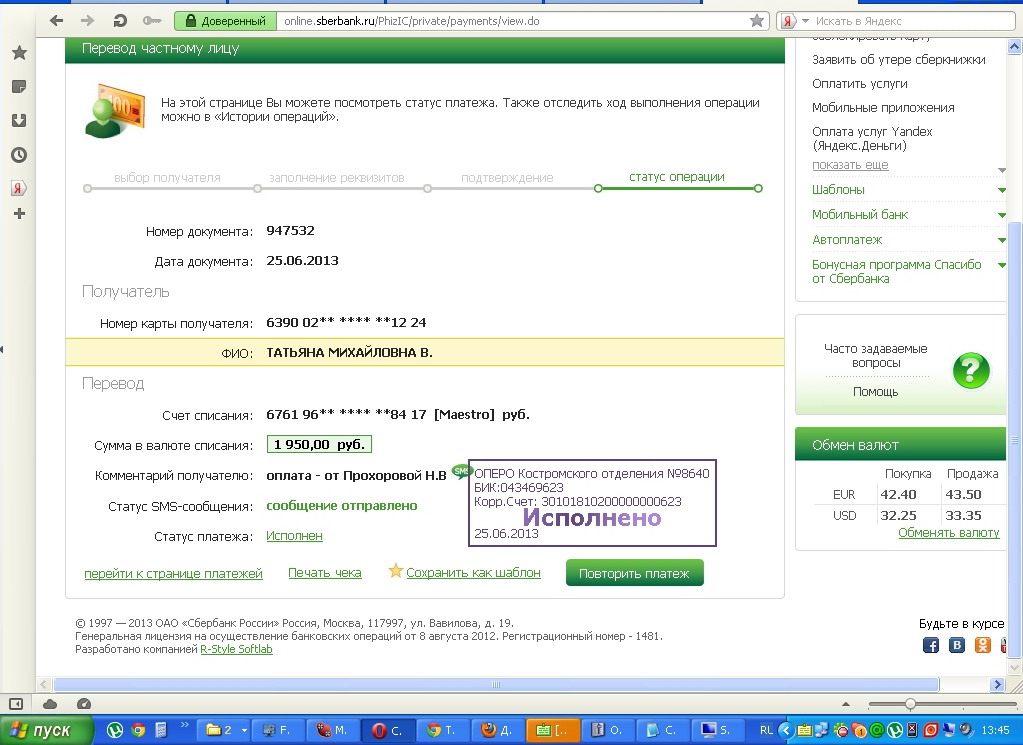This screenshot has height=745, width=1023.
Task: Open the VKontakte social icon
Action: pyautogui.click(x=956, y=645)
